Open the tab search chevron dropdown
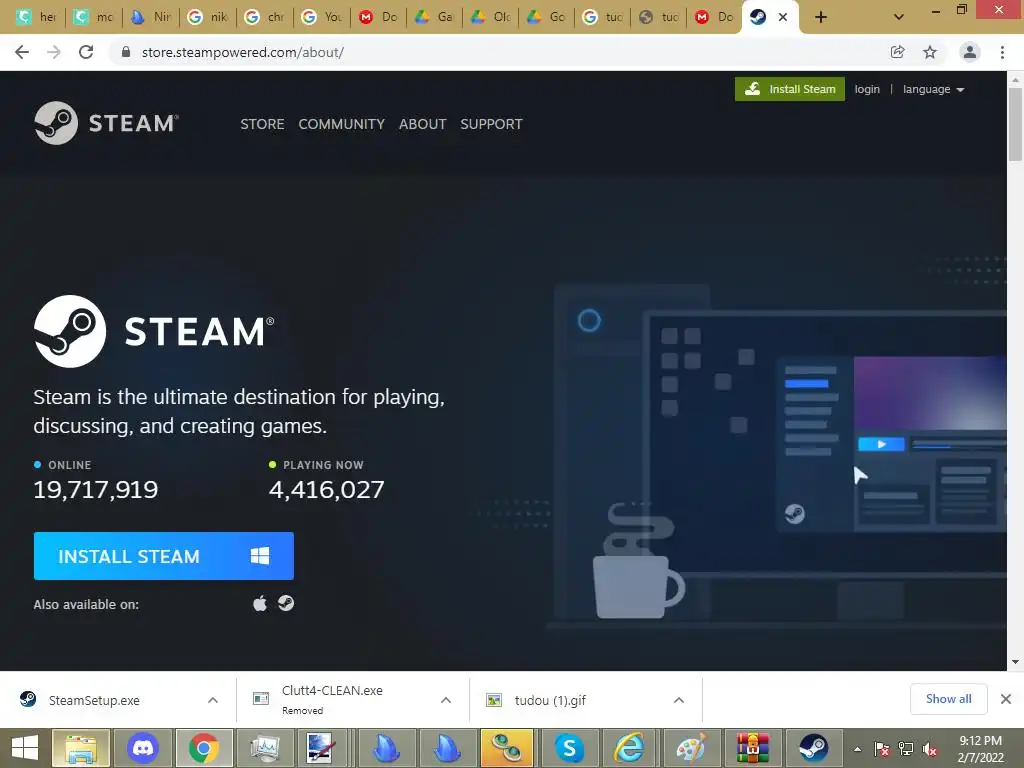The image size is (1024, 768). pyautogui.click(x=899, y=17)
